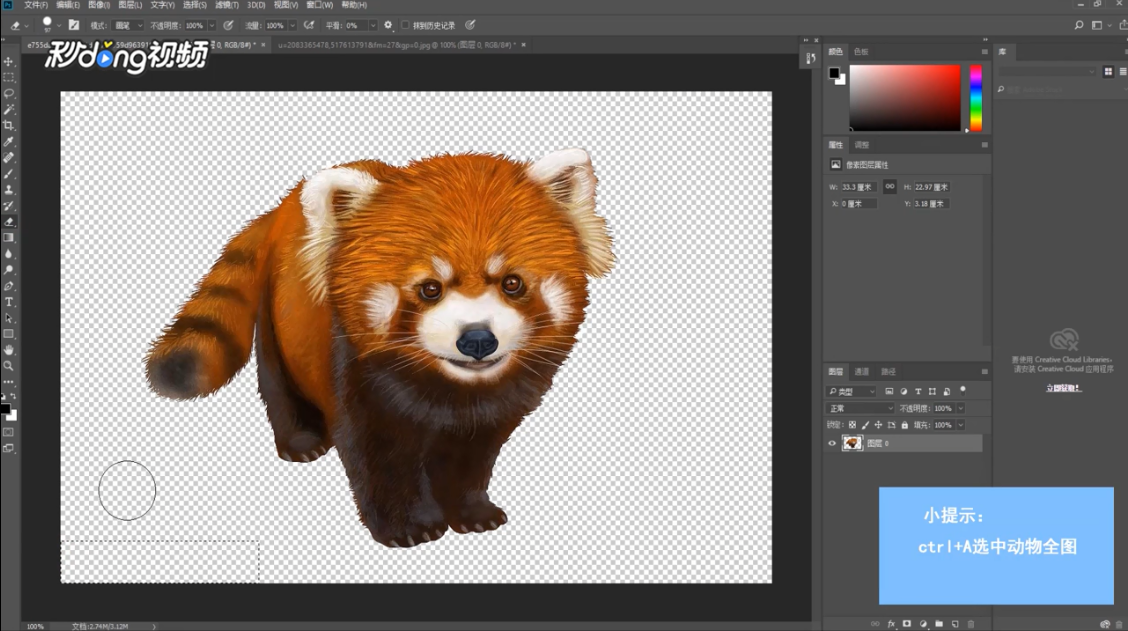Viewport: 1128px width, 631px height.
Task: Activate the Zoom tool in toolbar
Action: click(x=9, y=366)
